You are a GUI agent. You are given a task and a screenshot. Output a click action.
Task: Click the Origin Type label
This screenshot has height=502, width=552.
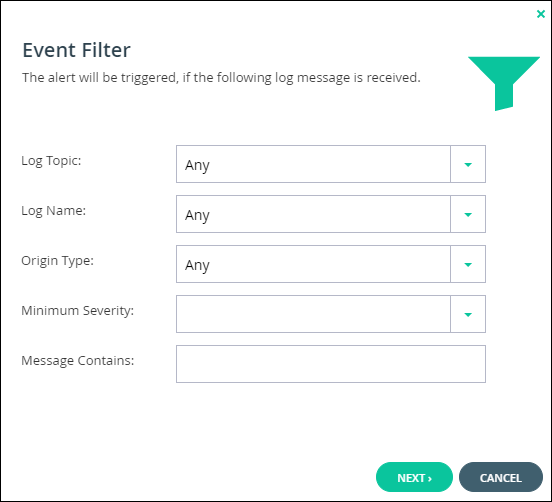coord(57,261)
